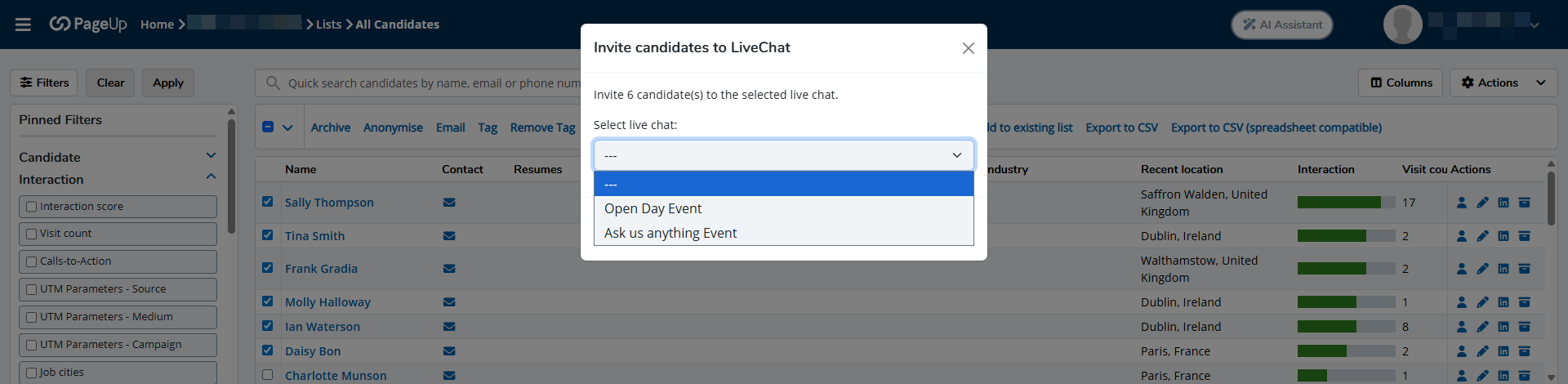Click email envelope icon for Ian Waterson
Image resolution: width=1568 pixels, height=384 pixels.
click(x=449, y=327)
